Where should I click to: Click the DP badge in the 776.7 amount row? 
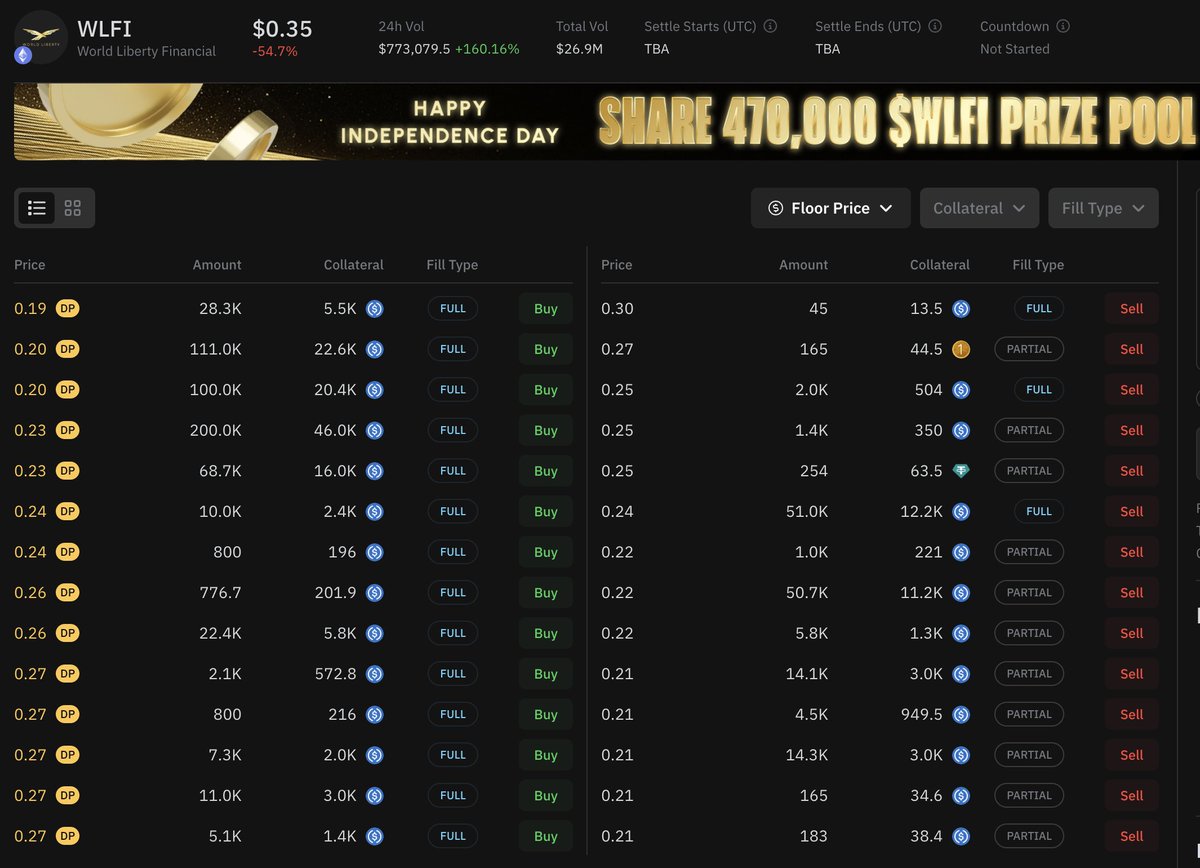coord(67,592)
